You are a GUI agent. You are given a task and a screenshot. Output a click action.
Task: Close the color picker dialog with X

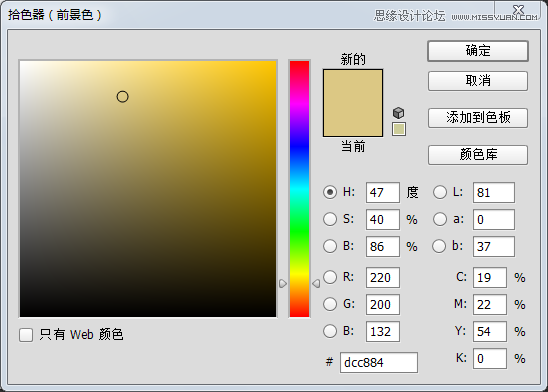[x=518, y=9]
